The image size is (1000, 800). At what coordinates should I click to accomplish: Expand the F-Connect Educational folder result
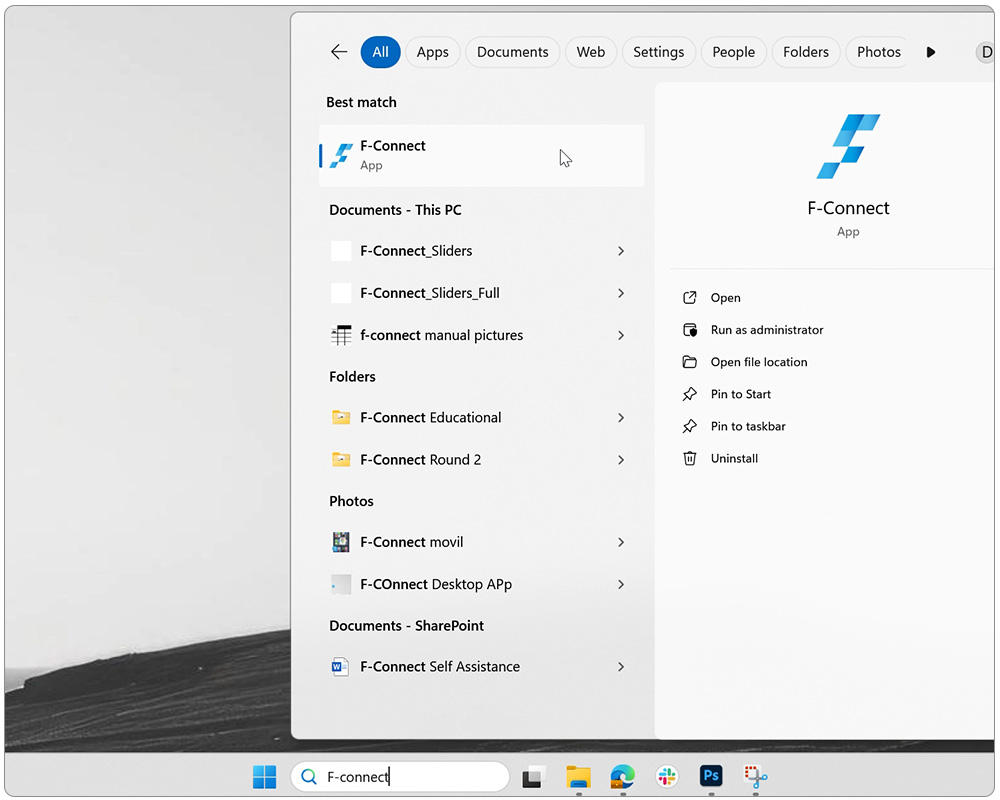point(621,417)
